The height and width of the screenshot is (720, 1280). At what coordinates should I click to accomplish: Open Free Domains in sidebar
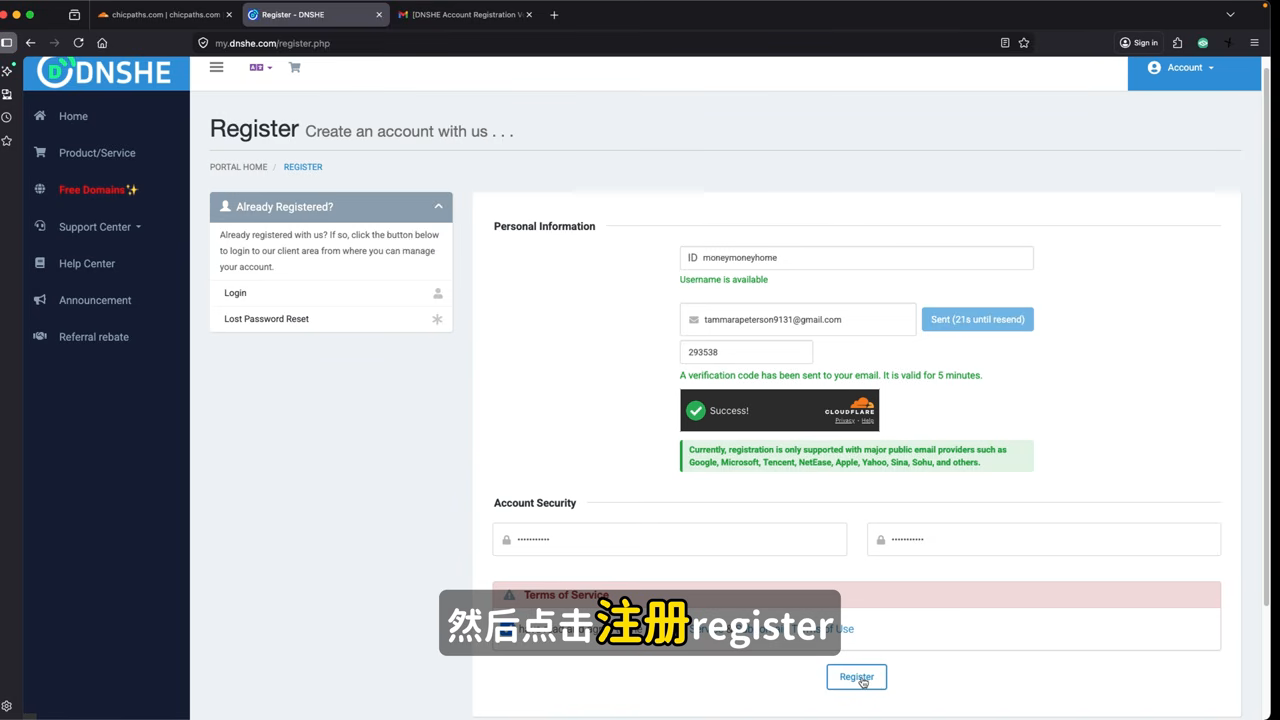pyautogui.click(x=98, y=190)
